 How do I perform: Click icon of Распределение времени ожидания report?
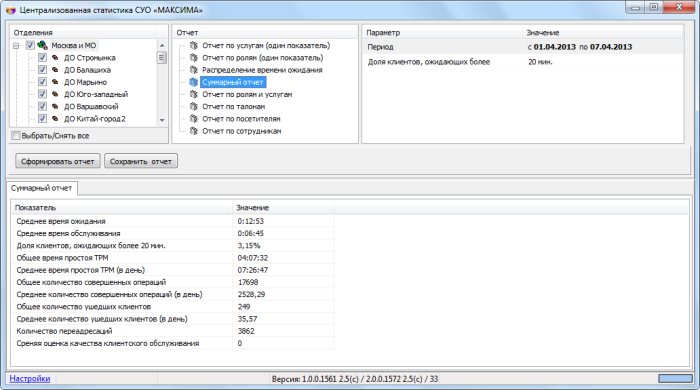193,70
